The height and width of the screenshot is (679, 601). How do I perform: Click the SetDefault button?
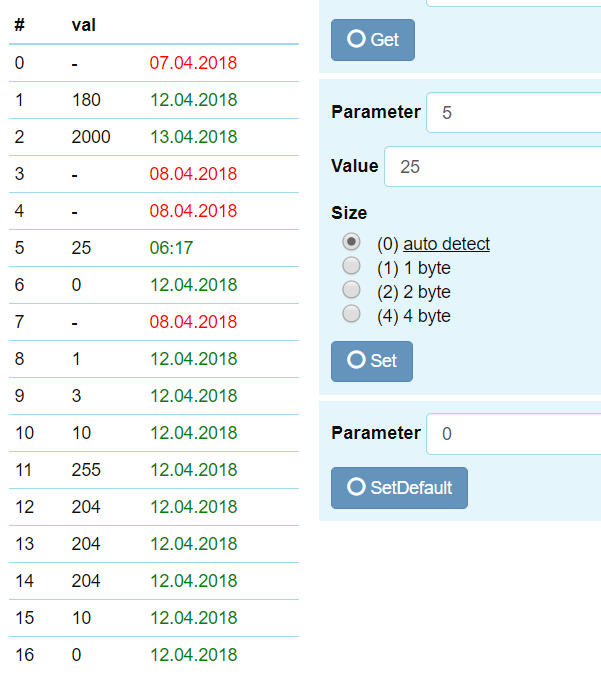tap(399, 488)
